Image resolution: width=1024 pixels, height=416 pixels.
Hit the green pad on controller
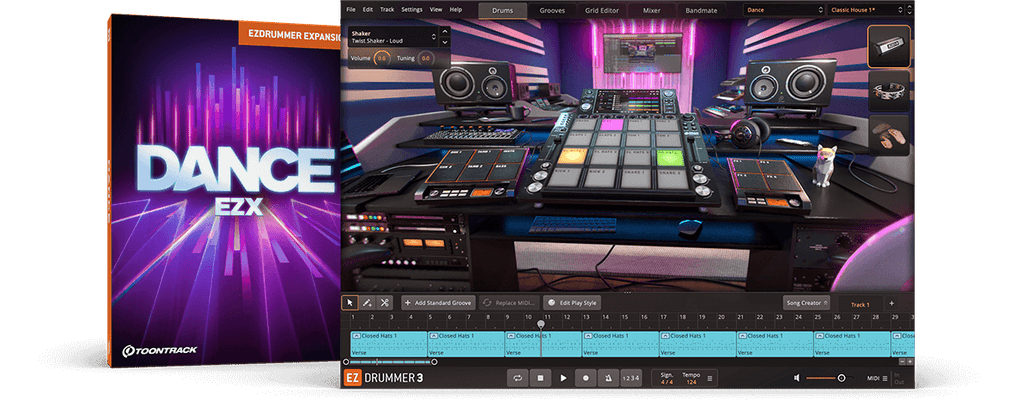[669, 157]
